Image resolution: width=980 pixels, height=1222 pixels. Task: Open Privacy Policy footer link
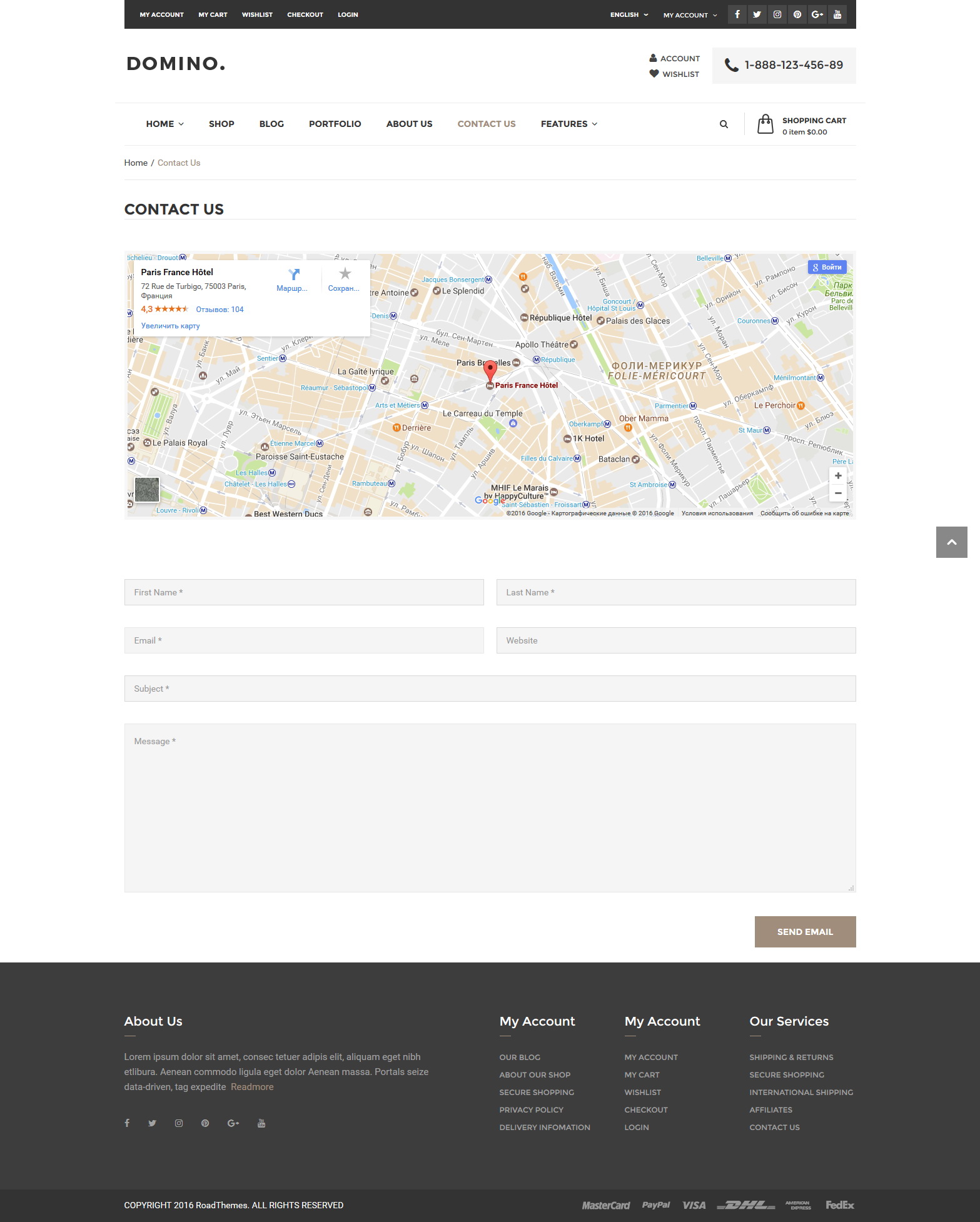tap(532, 1110)
